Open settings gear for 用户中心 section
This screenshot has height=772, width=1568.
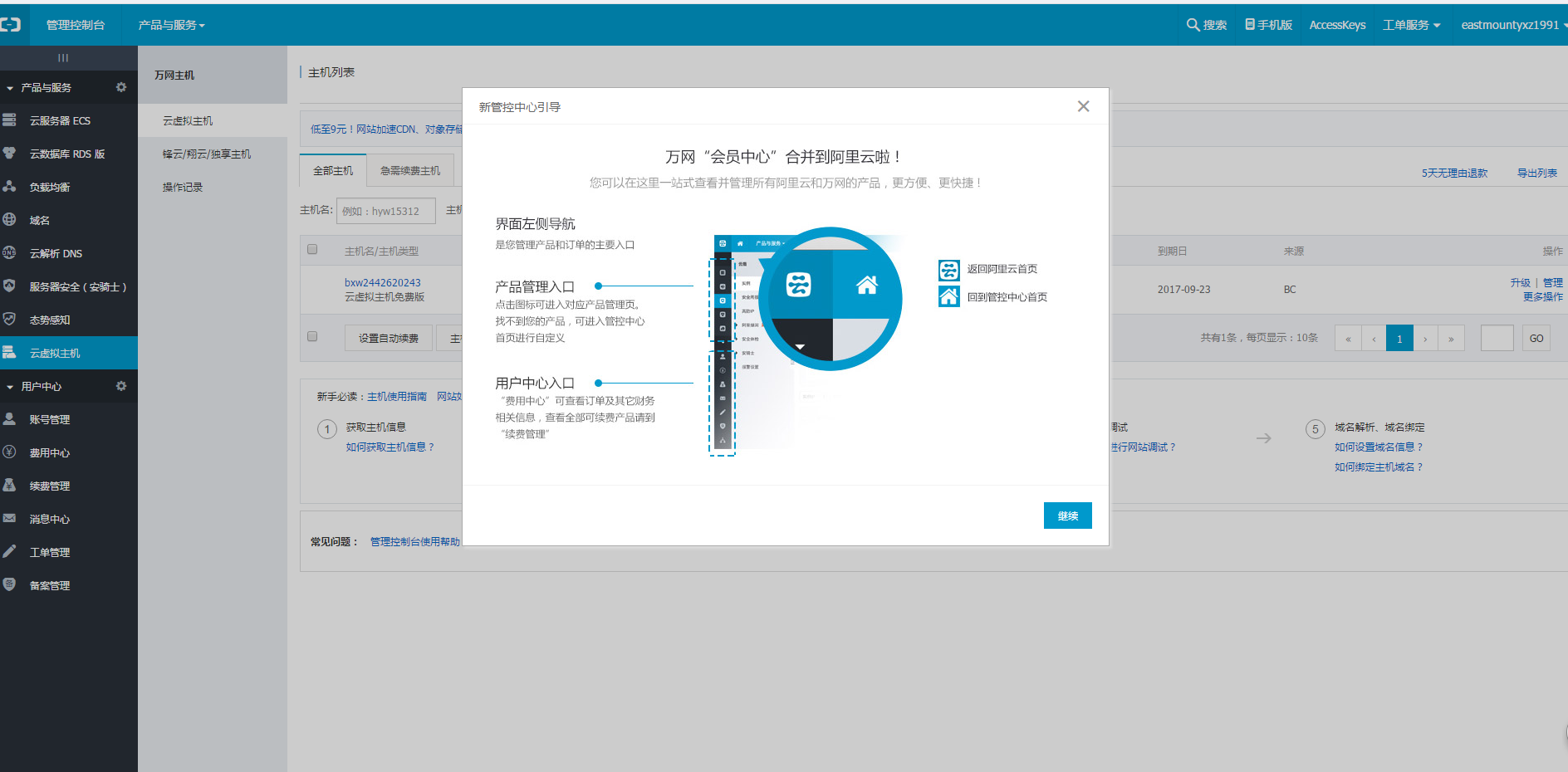(x=121, y=386)
